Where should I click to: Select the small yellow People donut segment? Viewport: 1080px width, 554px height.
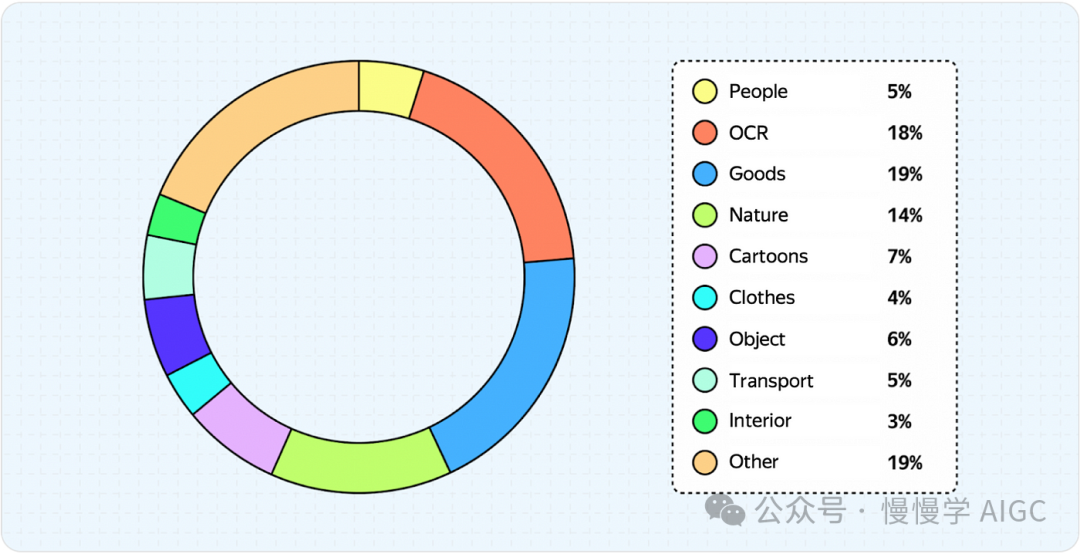tap(388, 88)
